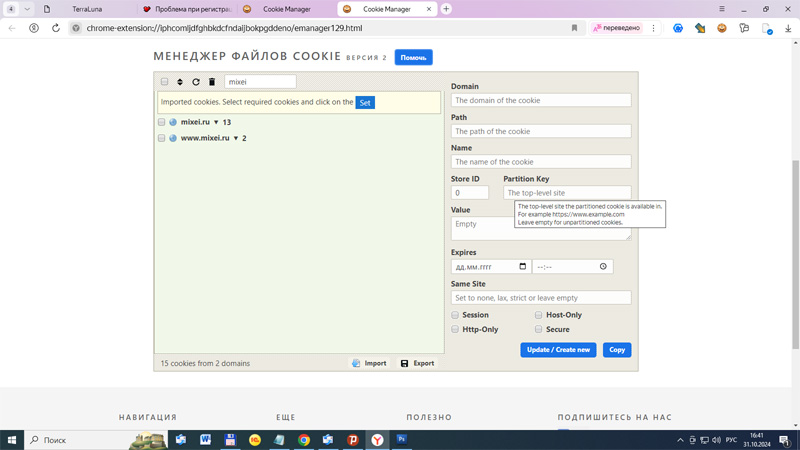This screenshot has height=450, width=800.
Task: Click the expand/collapse all arrows icon
Action: coord(180,82)
